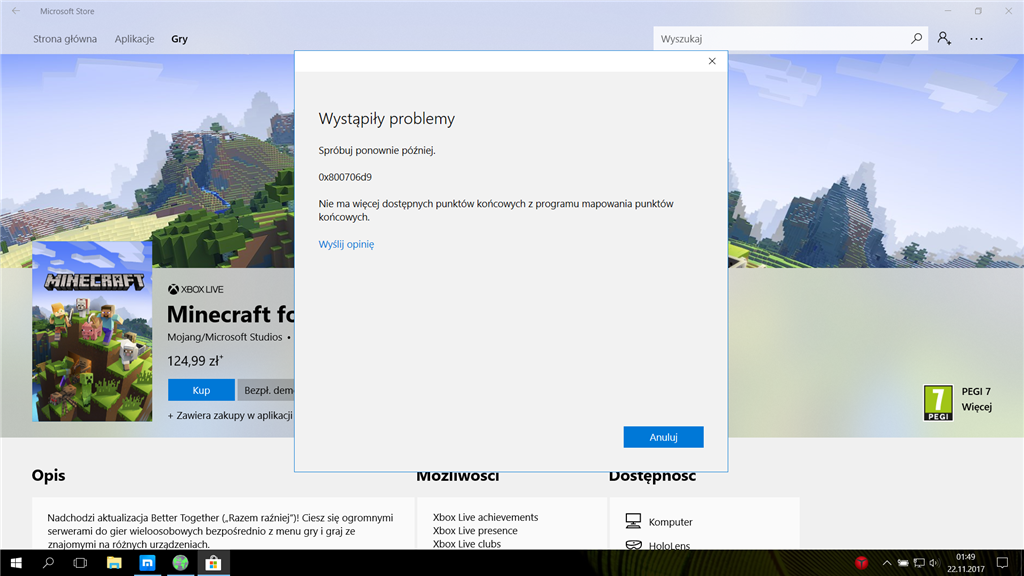This screenshot has width=1024, height=576.
Task: Click Zawiera zakupy w aplikacji text
Action: pos(230,415)
